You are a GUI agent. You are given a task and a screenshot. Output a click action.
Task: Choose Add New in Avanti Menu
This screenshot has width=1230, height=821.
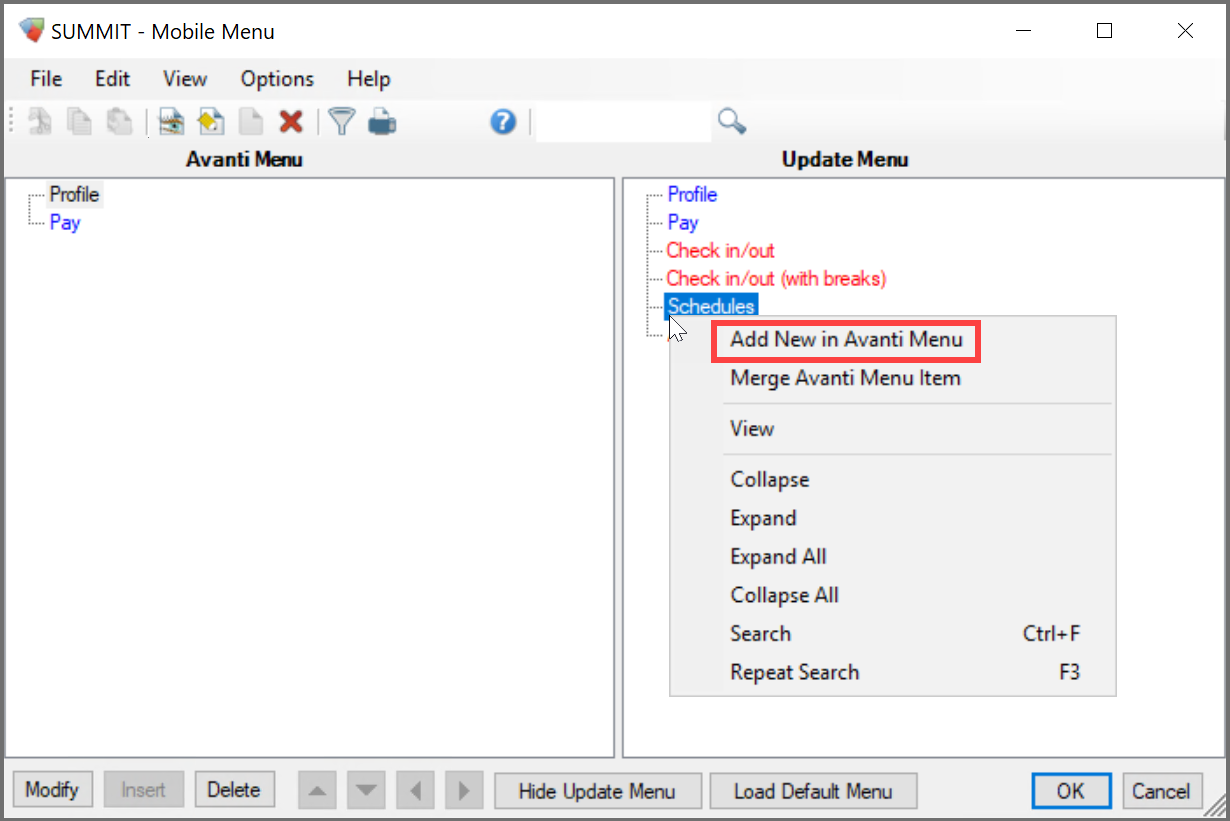point(846,340)
